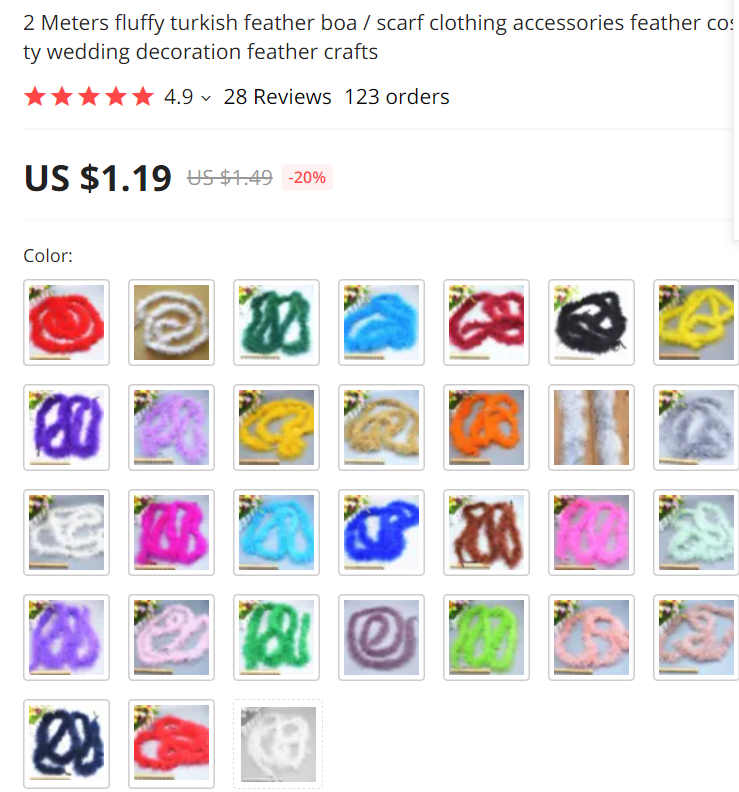The height and width of the screenshot is (792, 739).
Task: Expand the 4.9 rating dropdown arrow
Action: coord(206,98)
